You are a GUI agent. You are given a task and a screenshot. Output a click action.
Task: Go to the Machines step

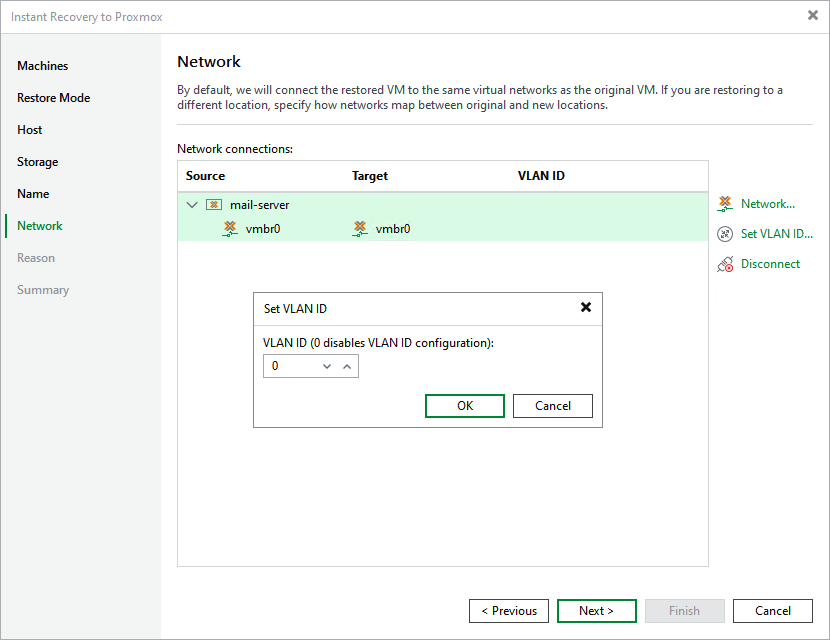tap(42, 66)
